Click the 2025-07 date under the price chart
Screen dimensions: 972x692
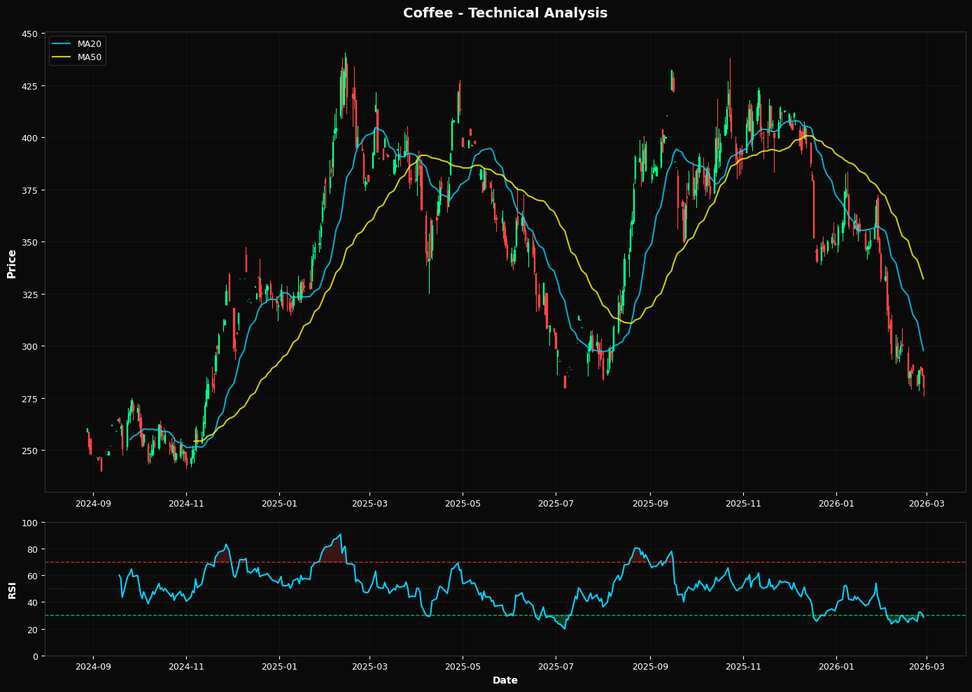coord(555,503)
